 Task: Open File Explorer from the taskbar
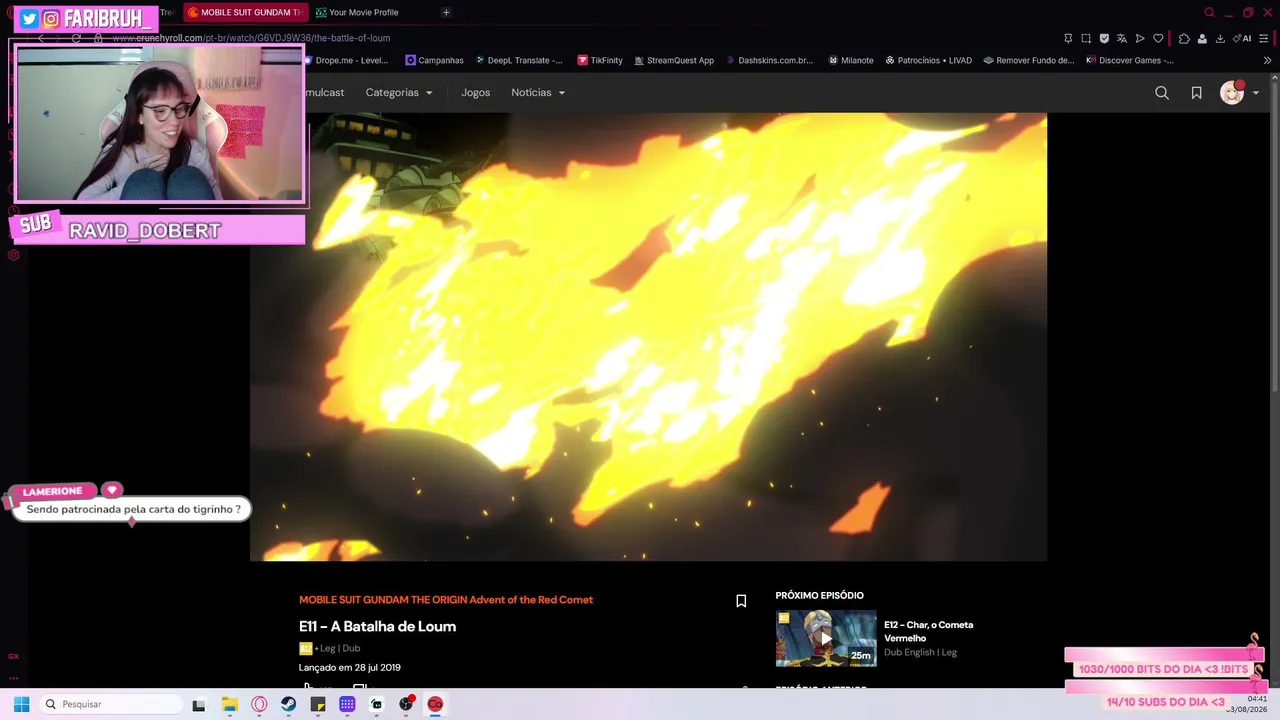pyautogui.click(x=229, y=704)
